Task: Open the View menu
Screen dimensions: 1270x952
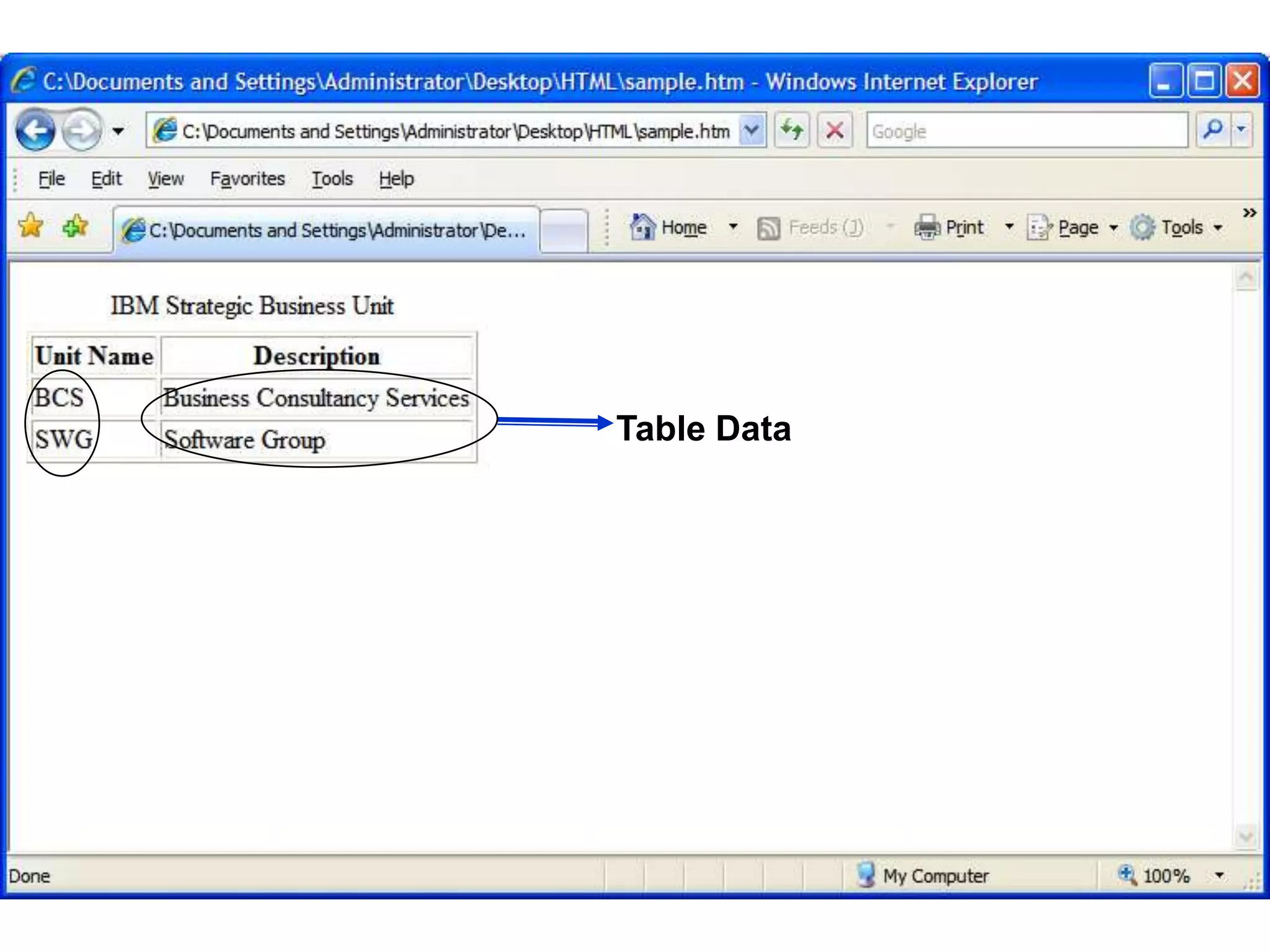Action: click(166, 178)
